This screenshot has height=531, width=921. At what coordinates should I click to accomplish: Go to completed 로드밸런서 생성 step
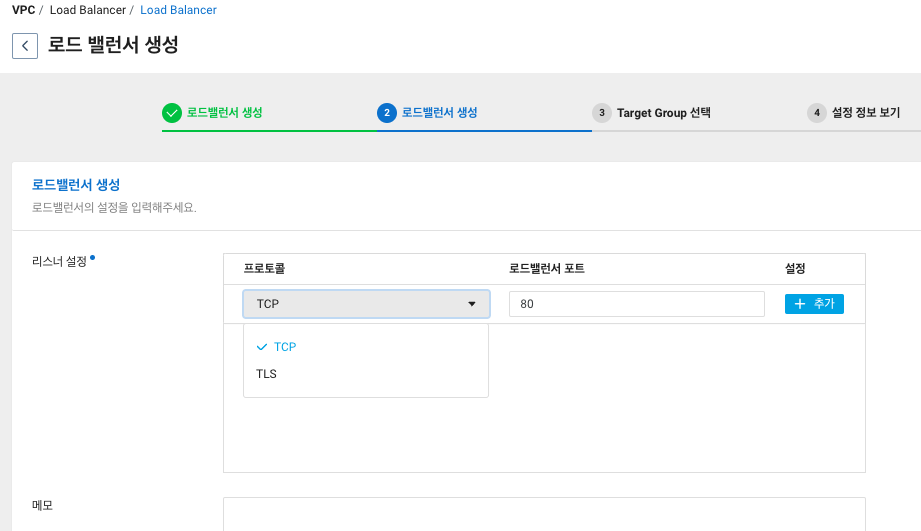(224, 113)
